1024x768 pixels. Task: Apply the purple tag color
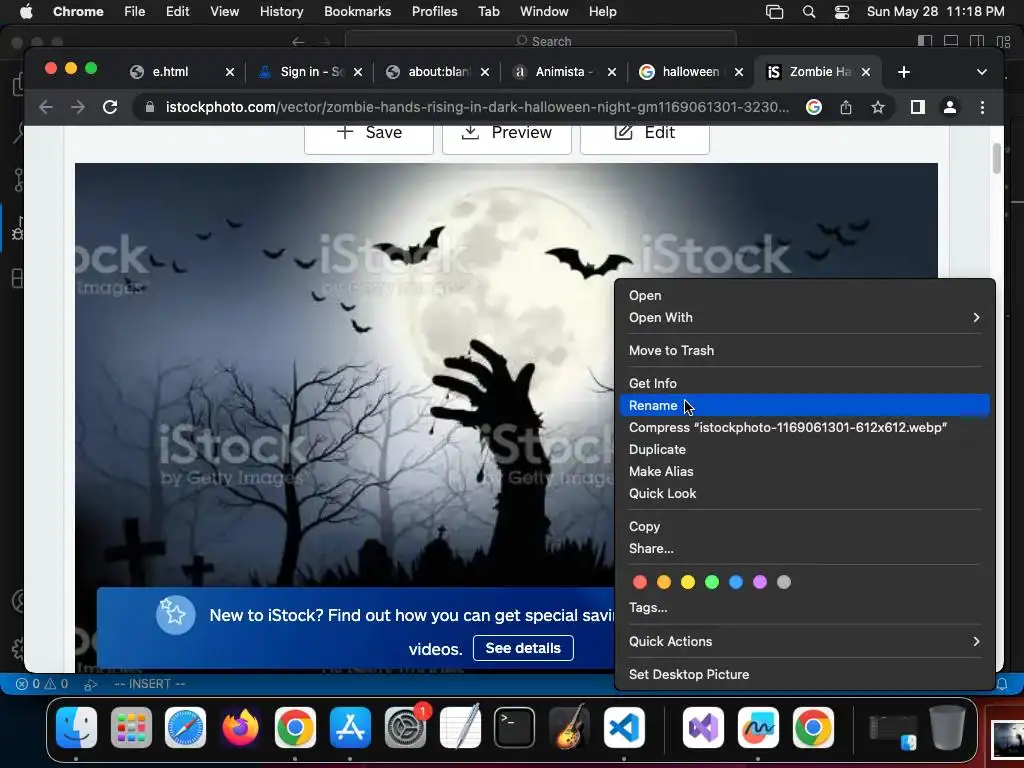click(x=760, y=582)
